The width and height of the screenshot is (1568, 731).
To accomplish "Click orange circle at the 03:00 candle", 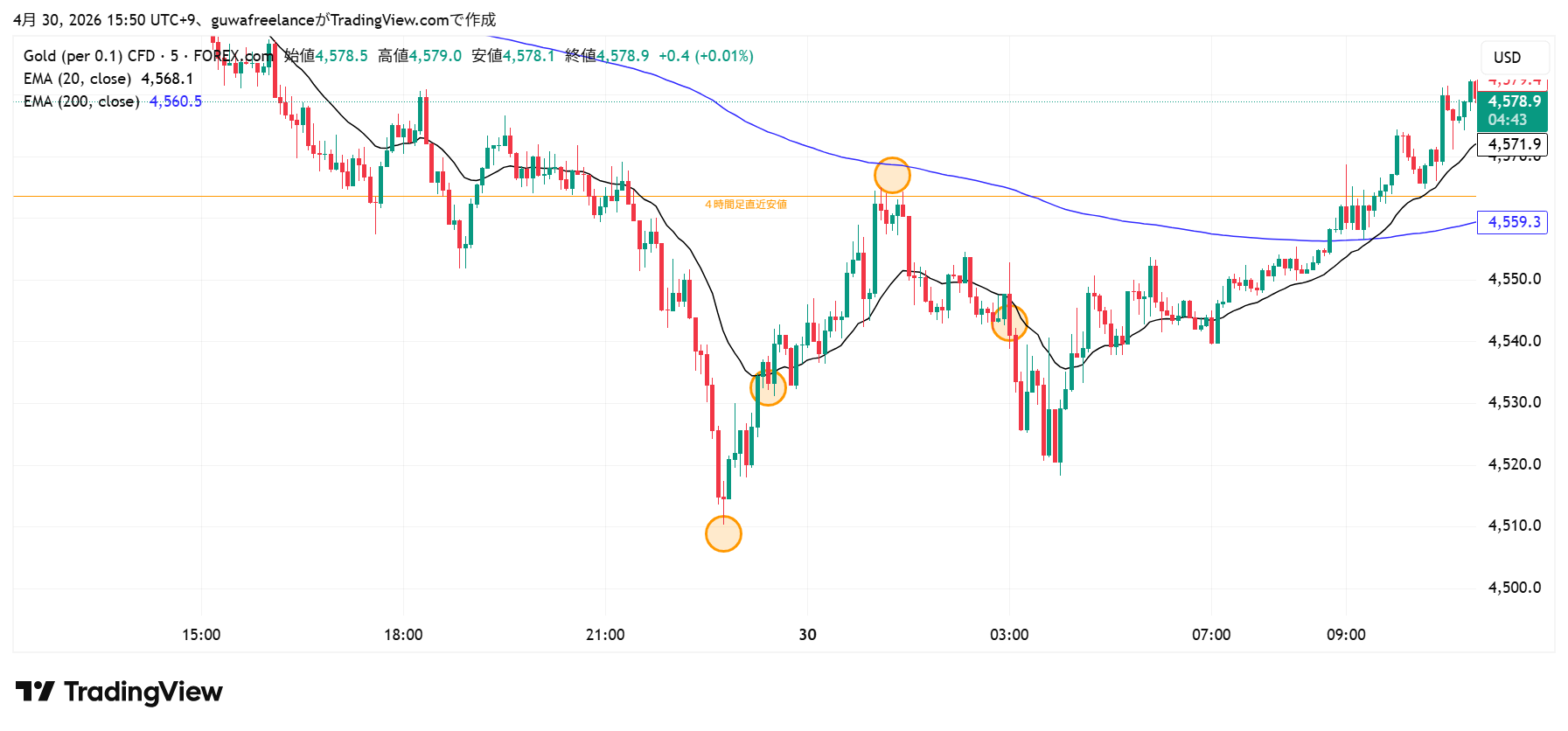I will pyautogui.click(x=1008, y=324).
